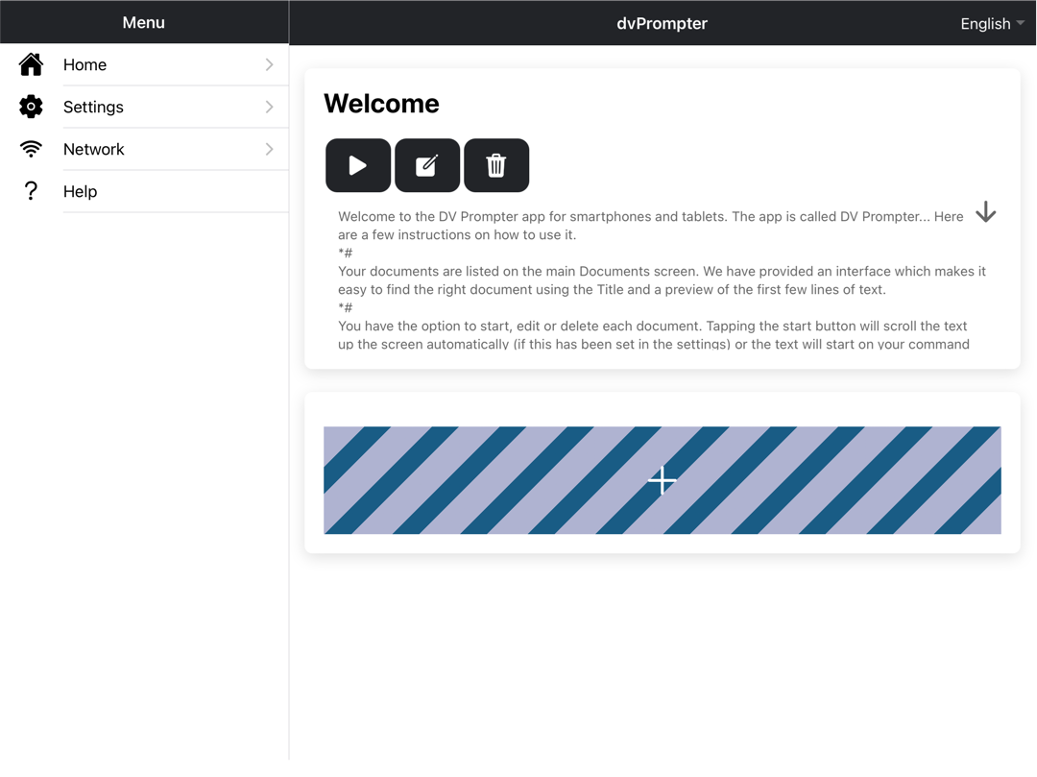Click the Welcome document title
This screenshot has width=1037, height=777.
click(381, 104)
